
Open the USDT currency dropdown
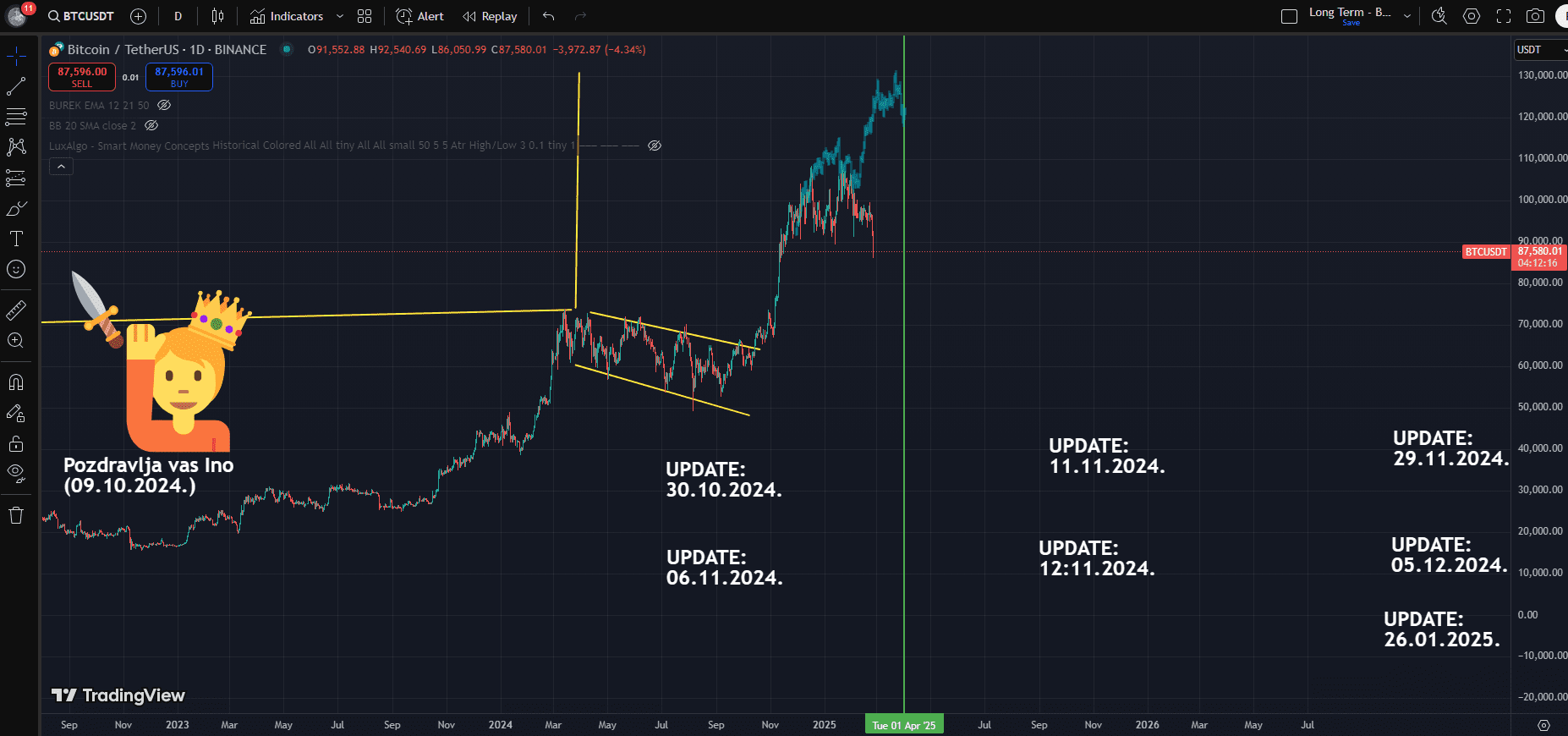(x=1540, y=50)
